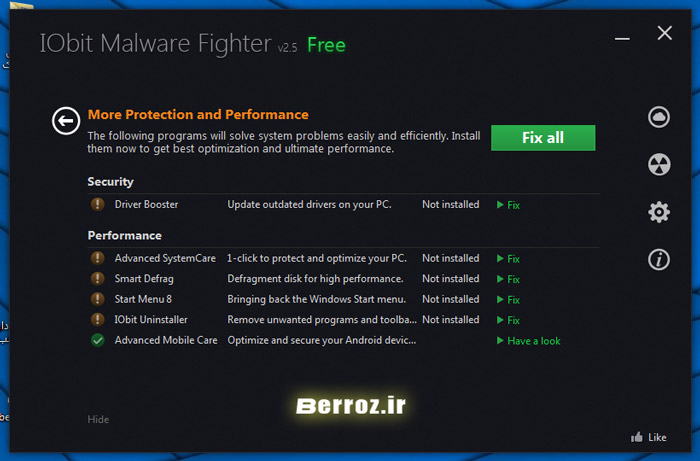Click green check icon beside Advanced Mobile Care
This screenshot has width=700, height=461.
point(97,340)
